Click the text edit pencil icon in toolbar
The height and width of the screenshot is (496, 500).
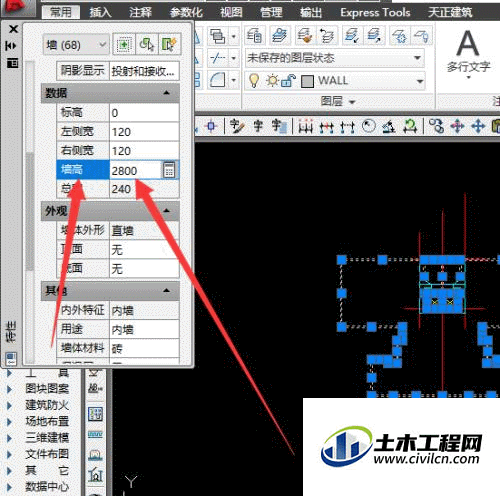[x=237, y=126]
